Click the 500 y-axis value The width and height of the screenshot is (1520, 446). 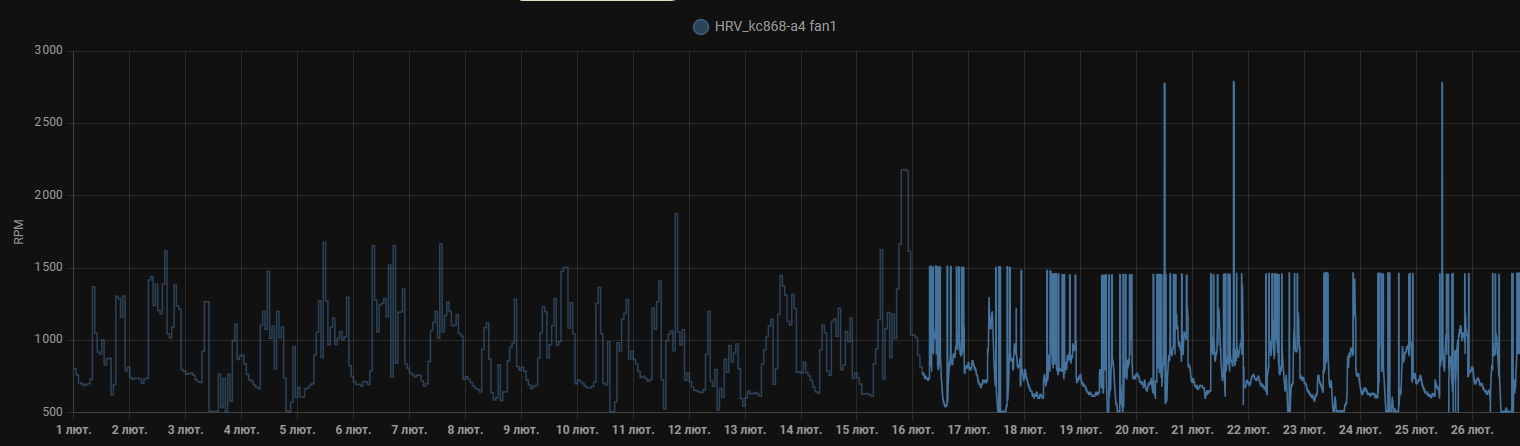[52, 412]
